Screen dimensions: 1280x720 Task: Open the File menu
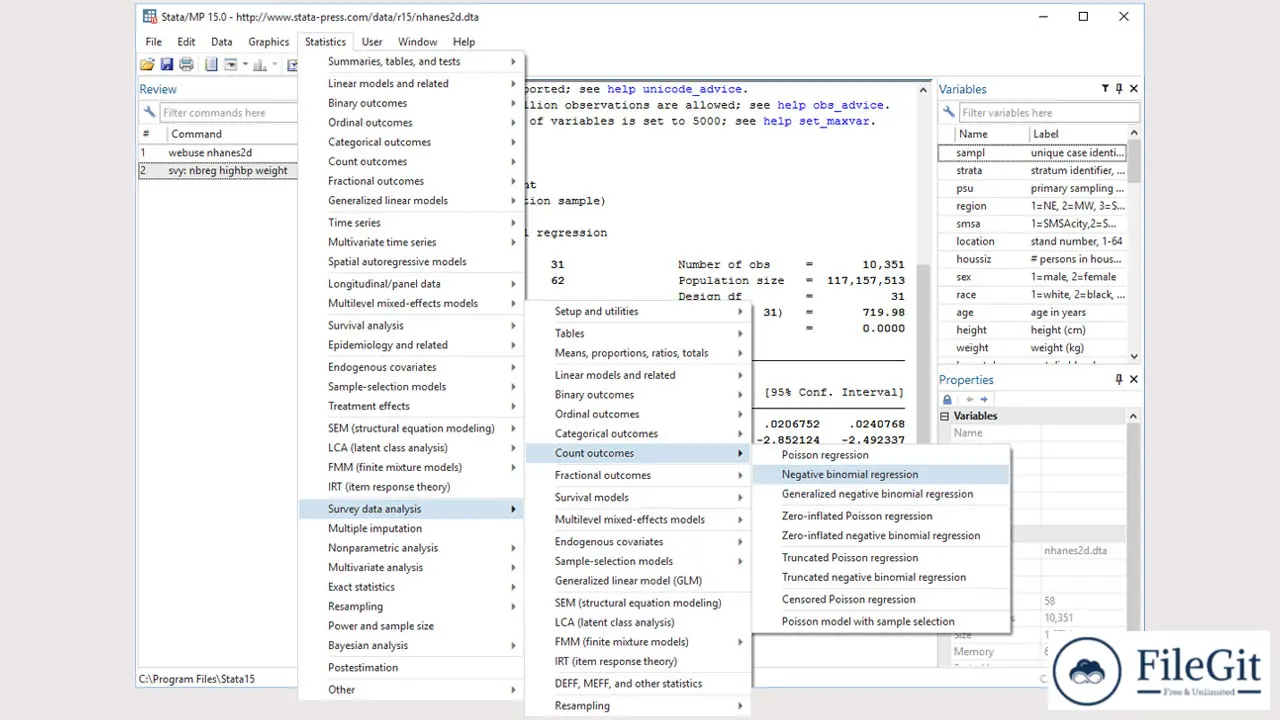click(153, 42)
